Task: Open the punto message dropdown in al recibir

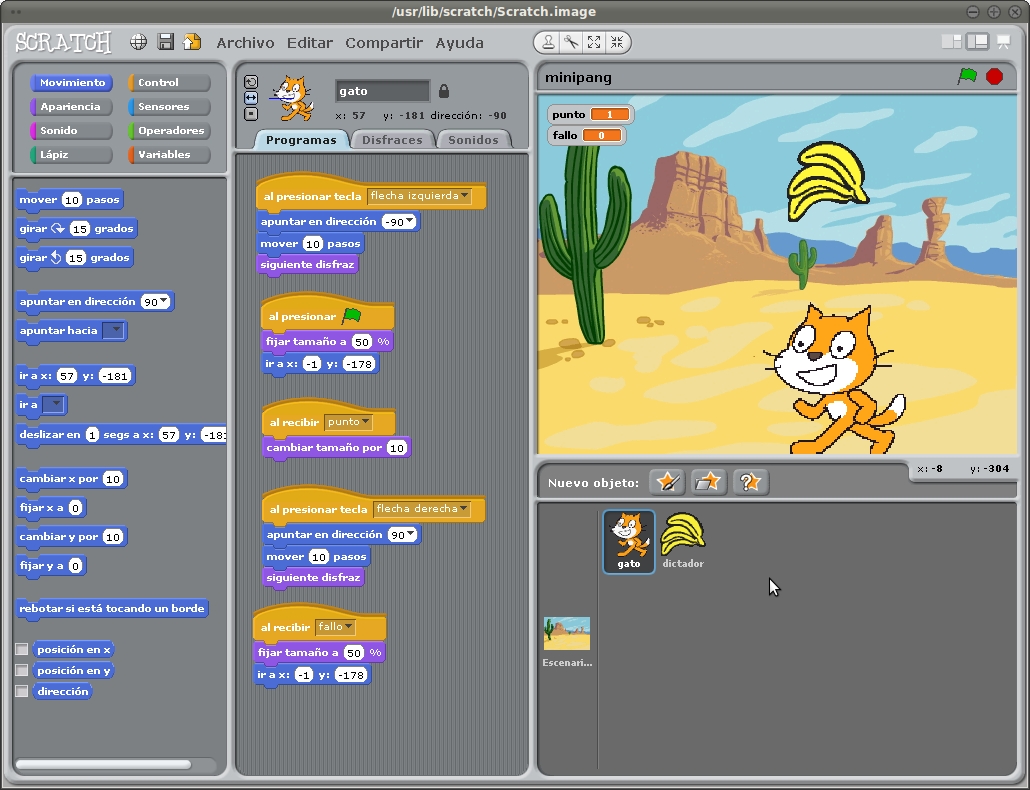Action: tap(368, 422)
